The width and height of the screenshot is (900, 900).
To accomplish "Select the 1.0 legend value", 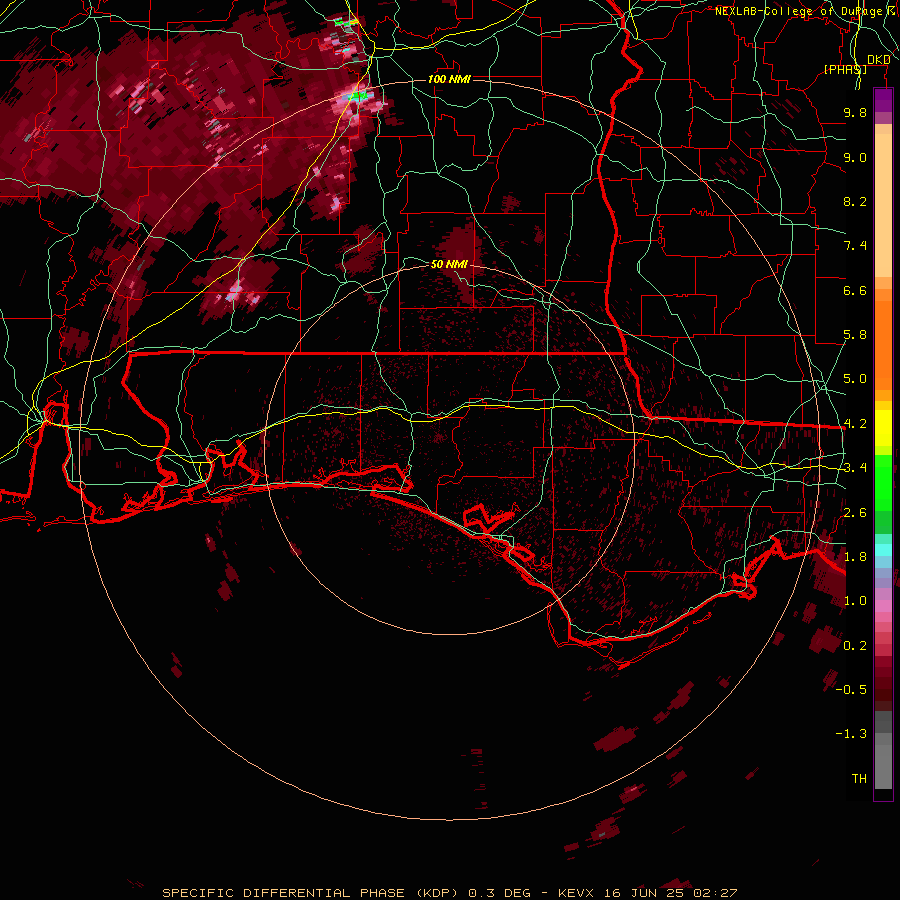I will [855, 601].
